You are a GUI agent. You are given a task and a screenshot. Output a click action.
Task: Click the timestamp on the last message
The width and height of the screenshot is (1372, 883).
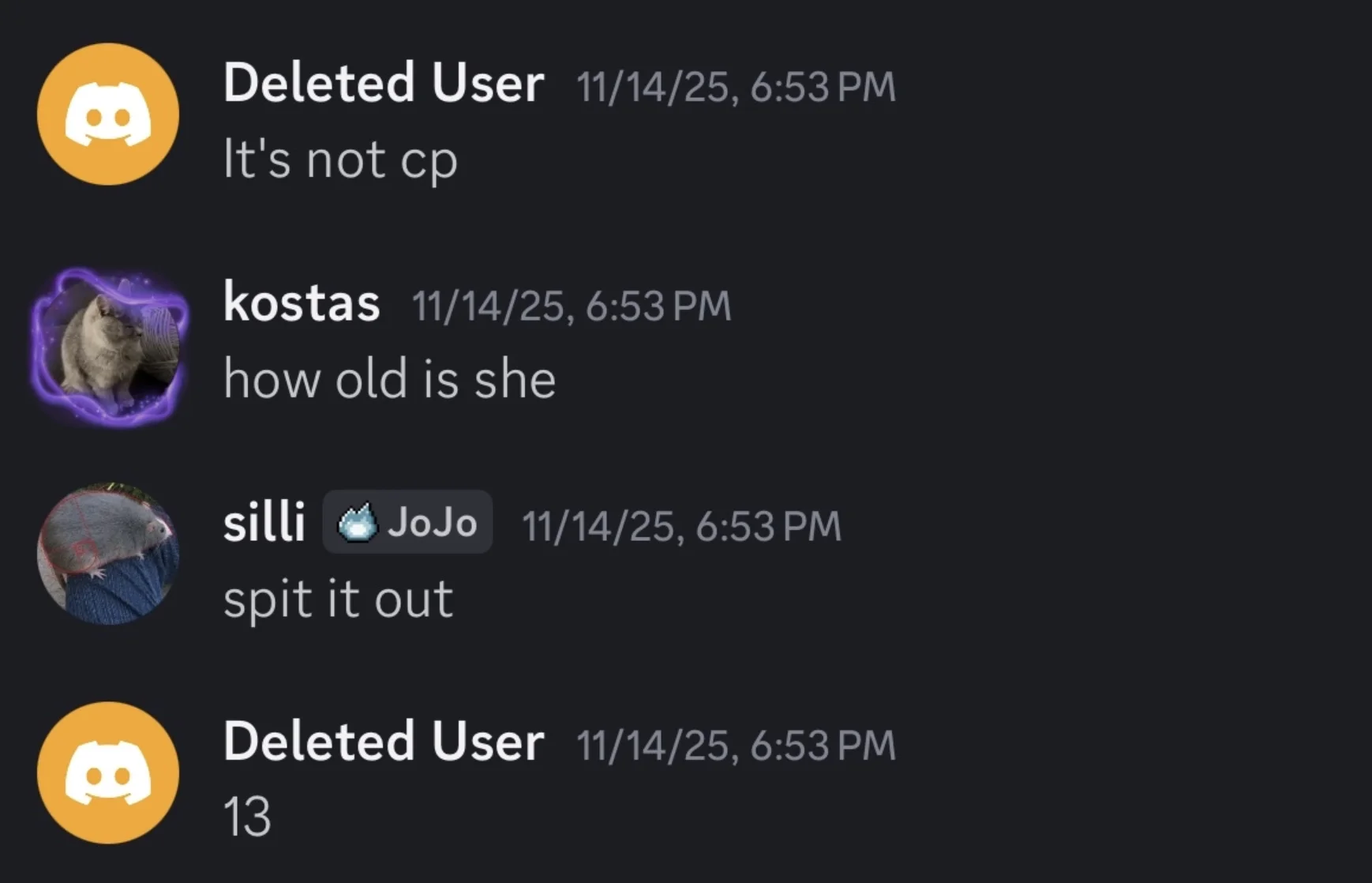tap(736, 745)
